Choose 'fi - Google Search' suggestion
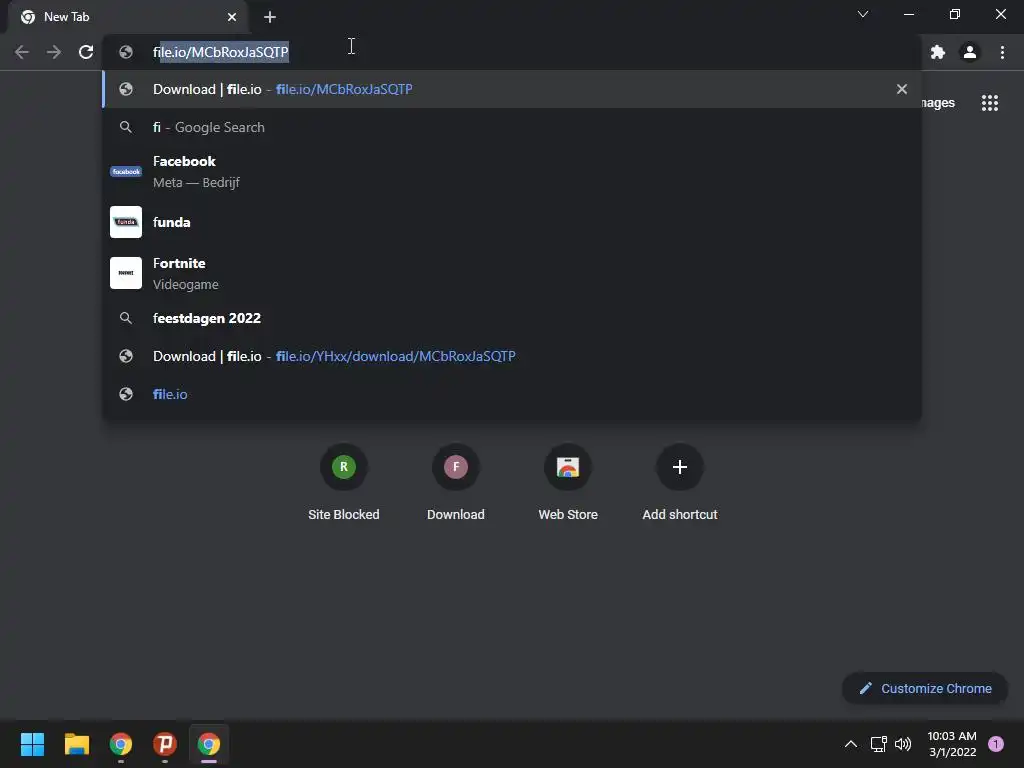Screen dimensions: 1024x768 coord(512,127)
